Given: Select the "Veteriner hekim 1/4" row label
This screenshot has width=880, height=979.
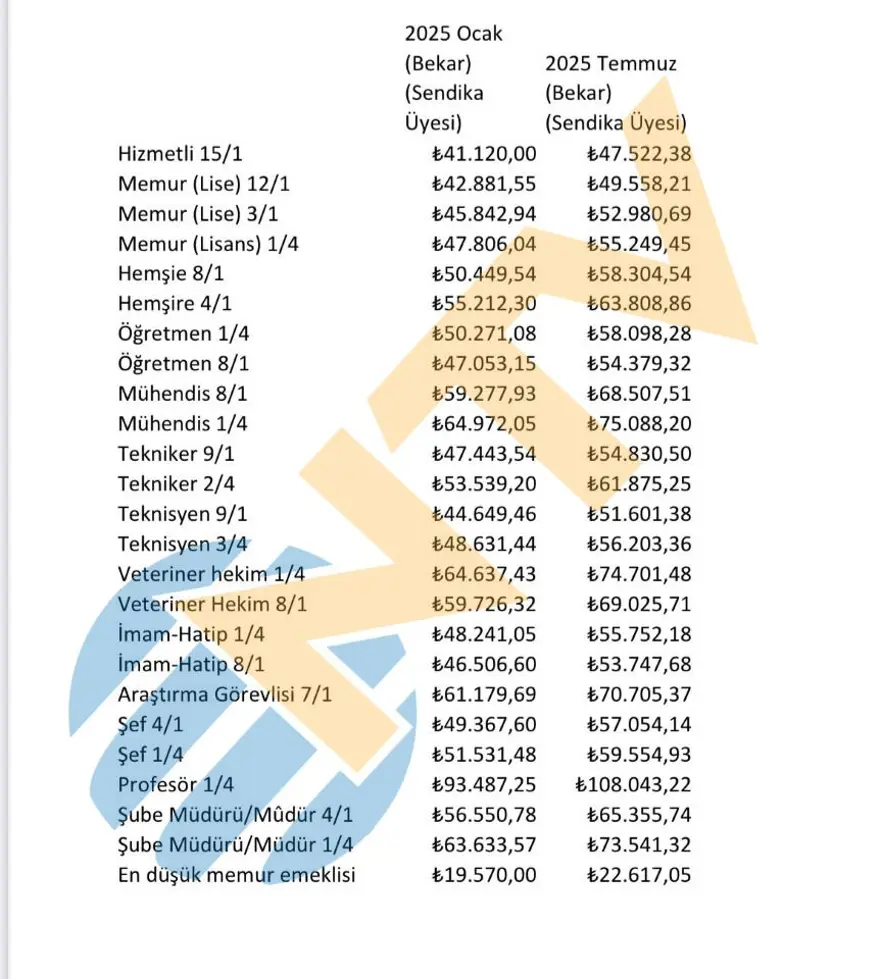Looking at the screenshot, I should coord(211,574).
